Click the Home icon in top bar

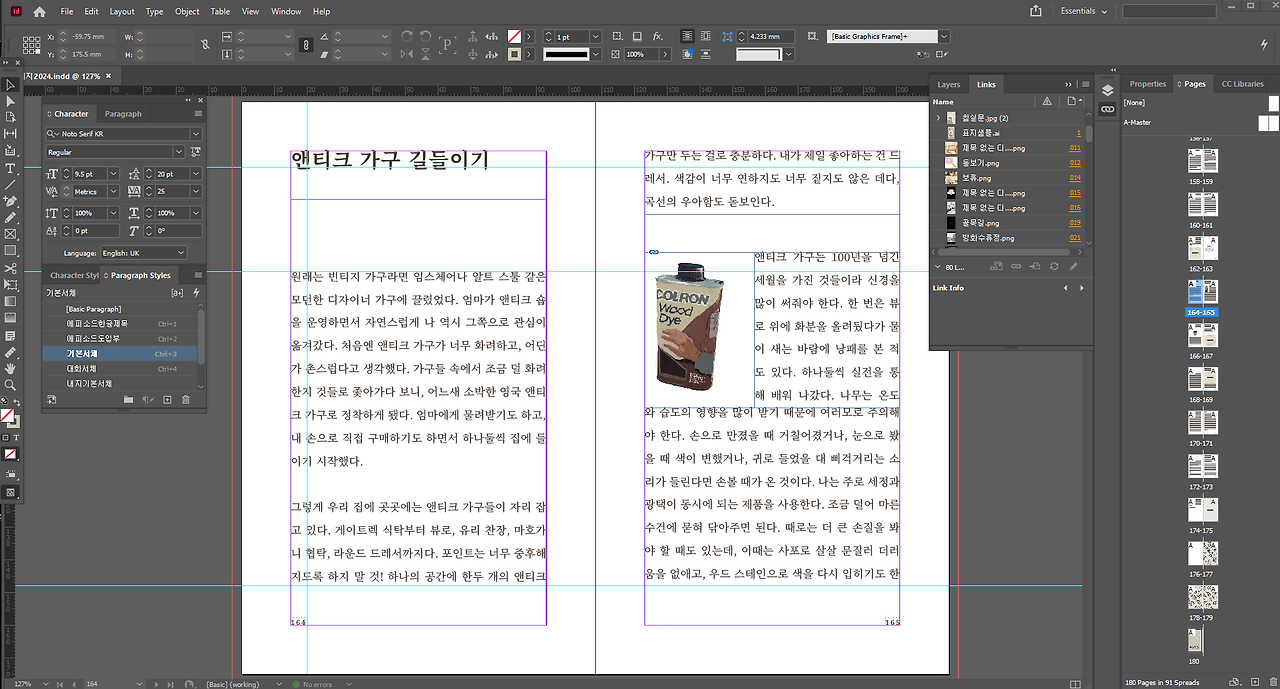tap(39, 12)
